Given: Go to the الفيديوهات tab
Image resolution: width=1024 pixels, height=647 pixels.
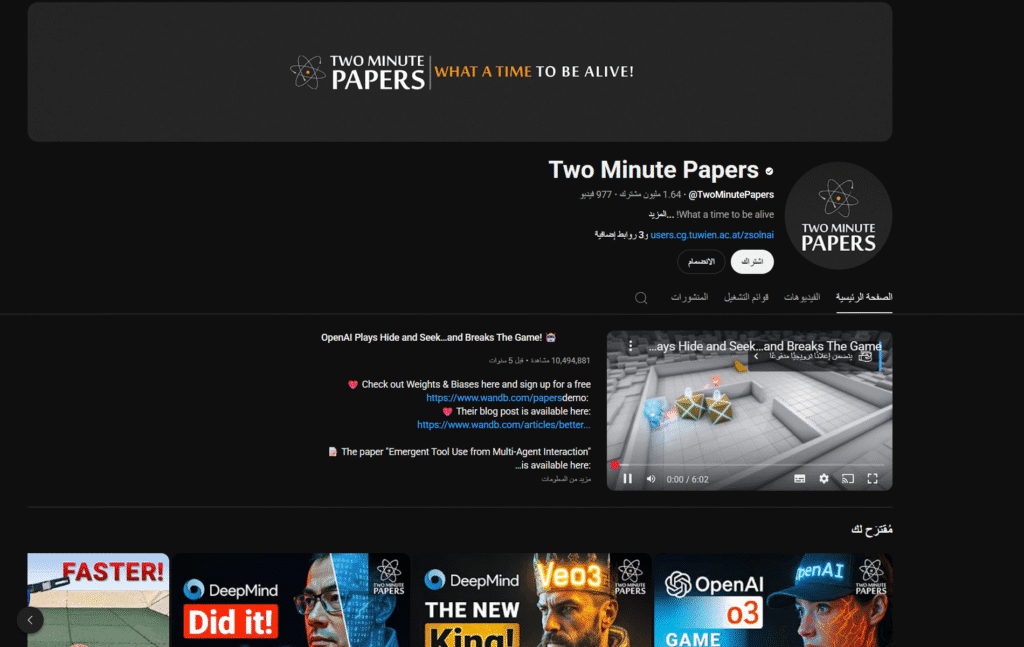Looking at the screenshot, I should pyautogui.click(x=802, y=297).
